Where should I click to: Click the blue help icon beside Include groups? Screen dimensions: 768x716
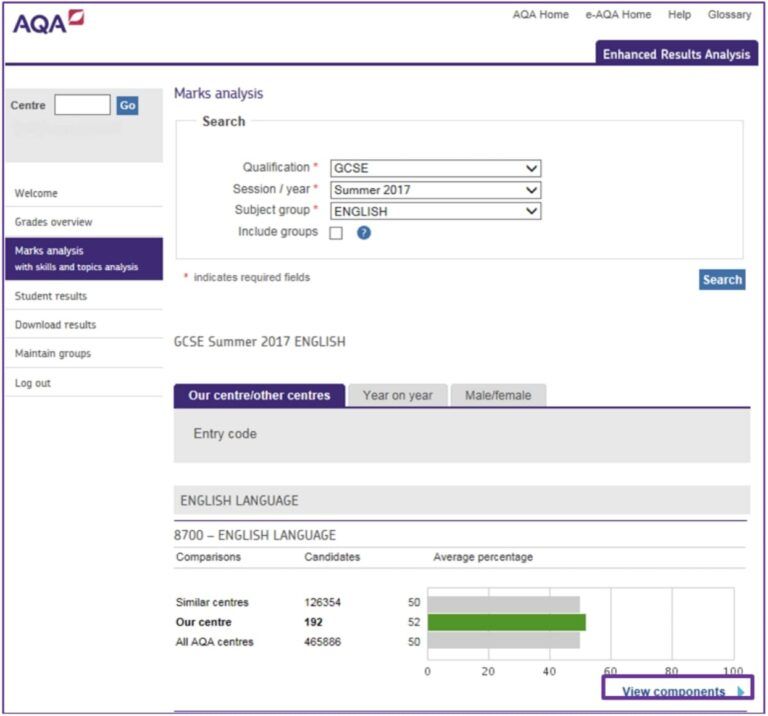click(364, 233)
